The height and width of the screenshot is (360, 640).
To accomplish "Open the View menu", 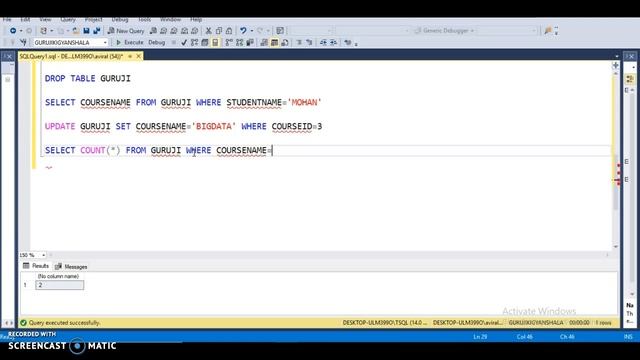I will 45,19.
